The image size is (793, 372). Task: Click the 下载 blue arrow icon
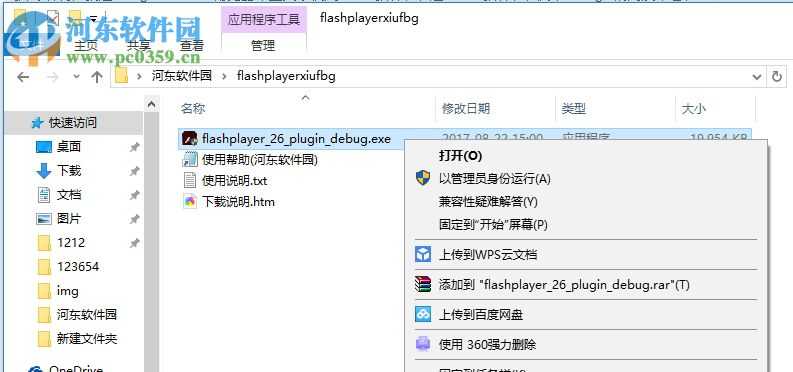(x=44, y=171)
